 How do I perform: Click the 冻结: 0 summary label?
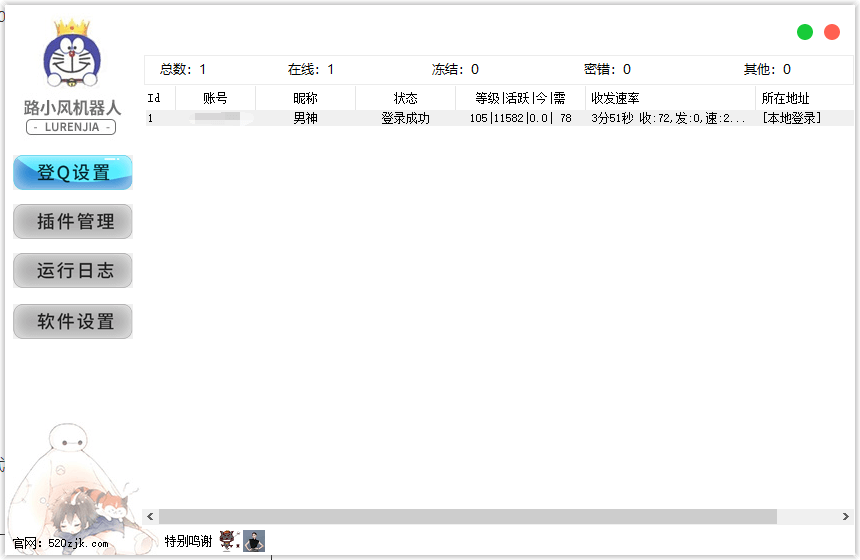click(x=455, y=69)
